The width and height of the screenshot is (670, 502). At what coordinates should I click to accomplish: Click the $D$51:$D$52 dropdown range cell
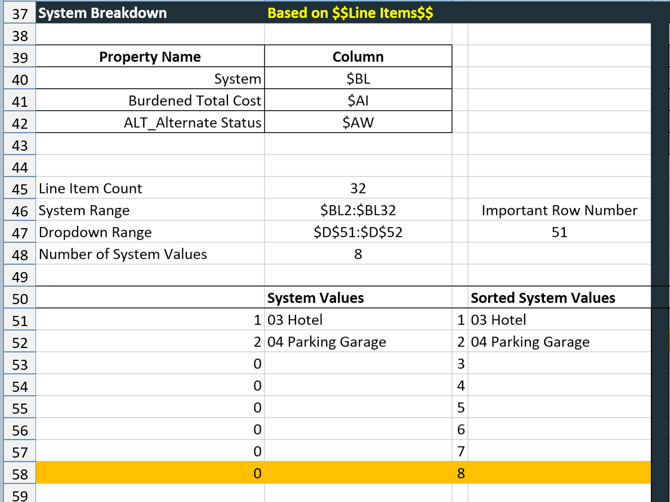click(358, 232)
